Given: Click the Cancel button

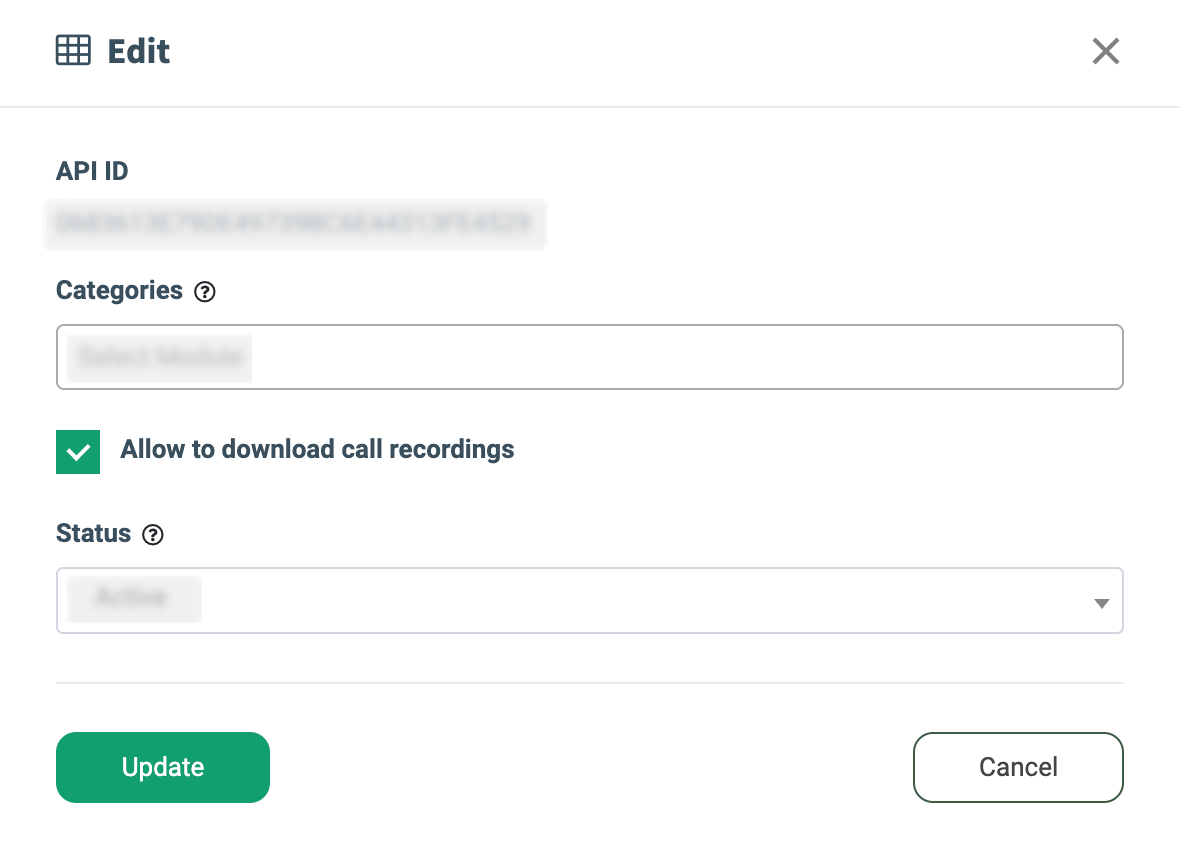Looking at the screenshot, I should (1018, 767).
